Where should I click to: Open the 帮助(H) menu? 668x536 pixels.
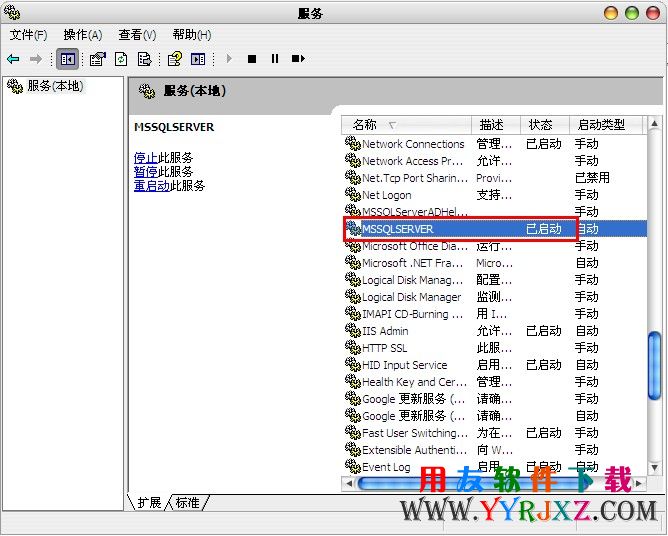pos(192,35)
